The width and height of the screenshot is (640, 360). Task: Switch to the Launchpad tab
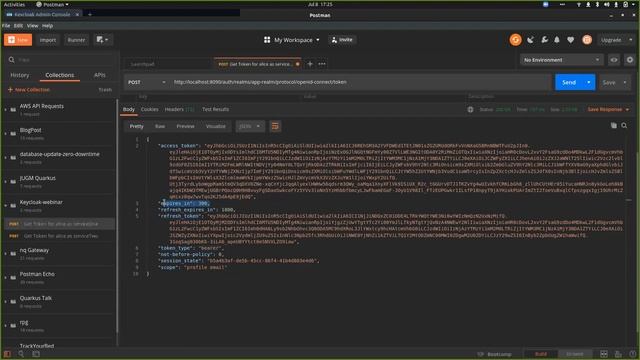coord(143,64)
